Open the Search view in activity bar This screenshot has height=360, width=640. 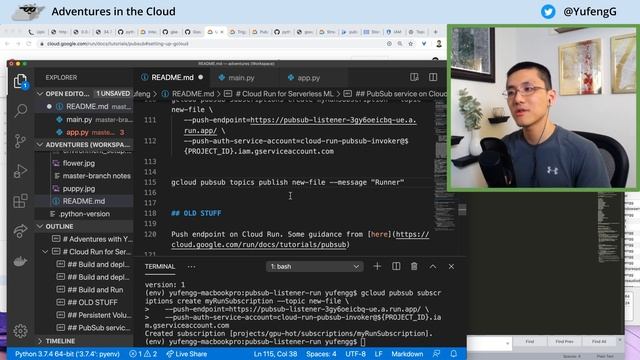pyautogui.click(x=20, y=110)
